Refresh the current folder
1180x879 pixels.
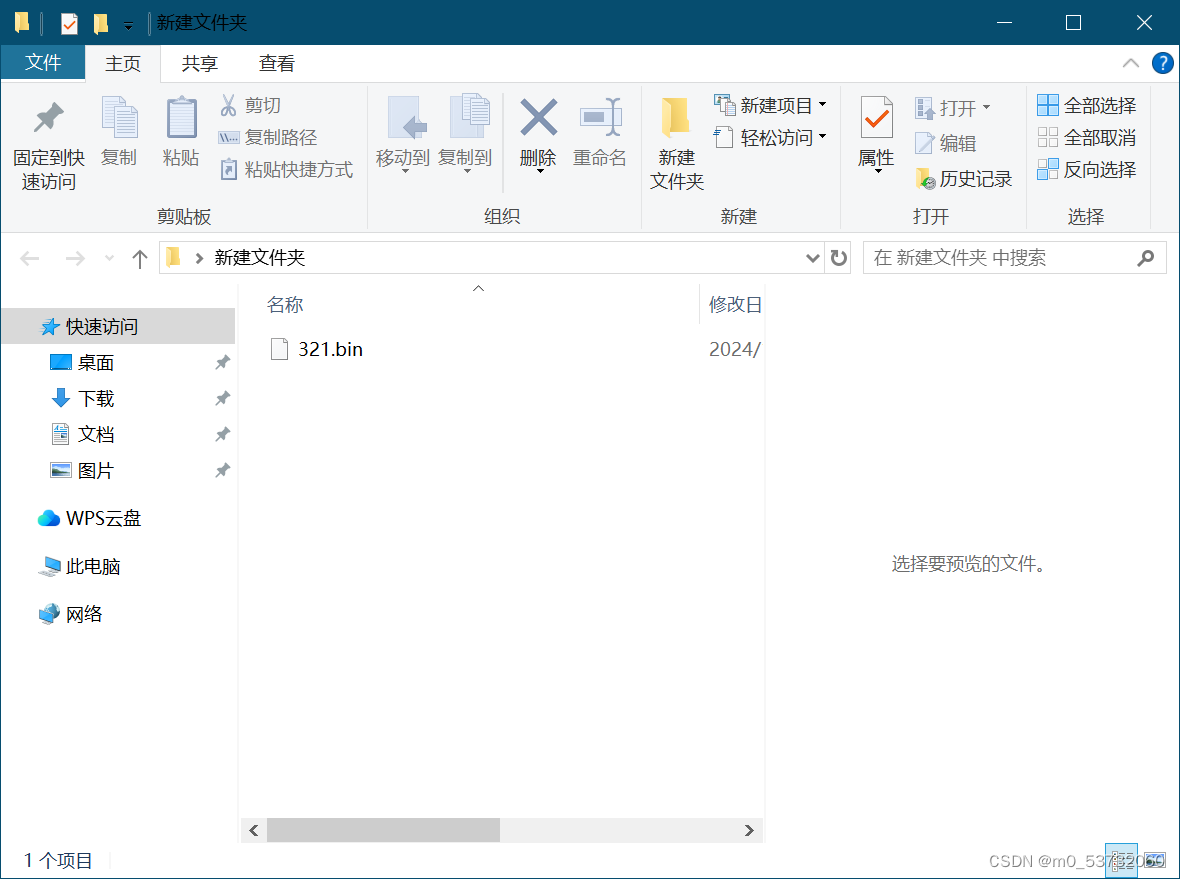(838, 258)
